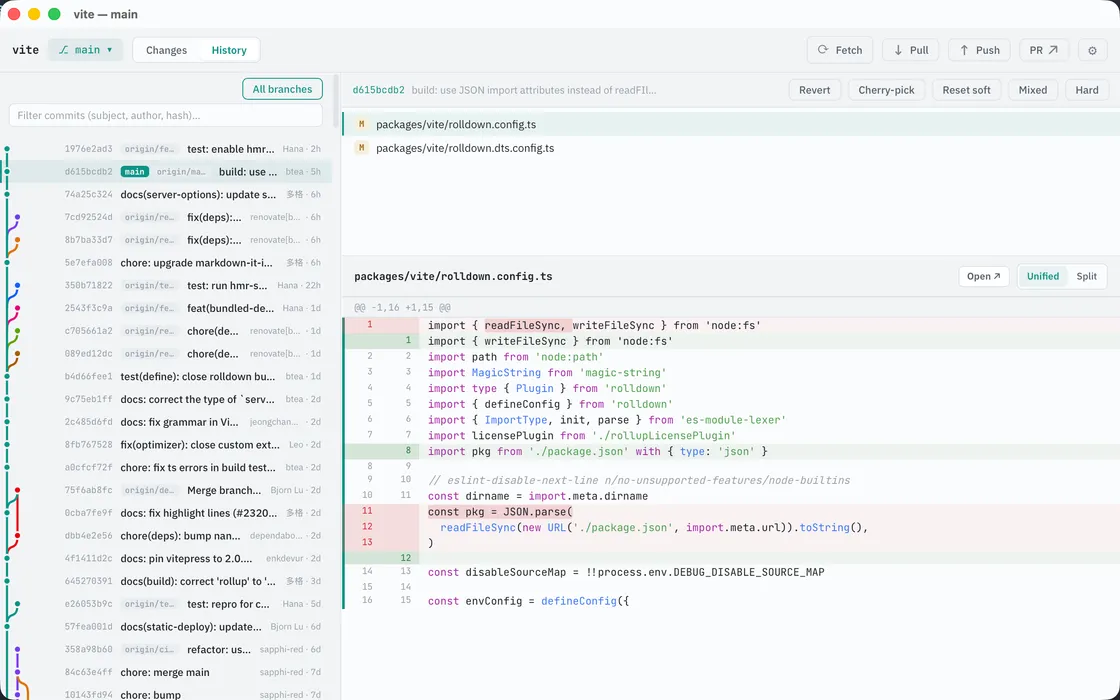
Task: Select commit b4d66fee1 test(define)
Action: coord(166,376)
